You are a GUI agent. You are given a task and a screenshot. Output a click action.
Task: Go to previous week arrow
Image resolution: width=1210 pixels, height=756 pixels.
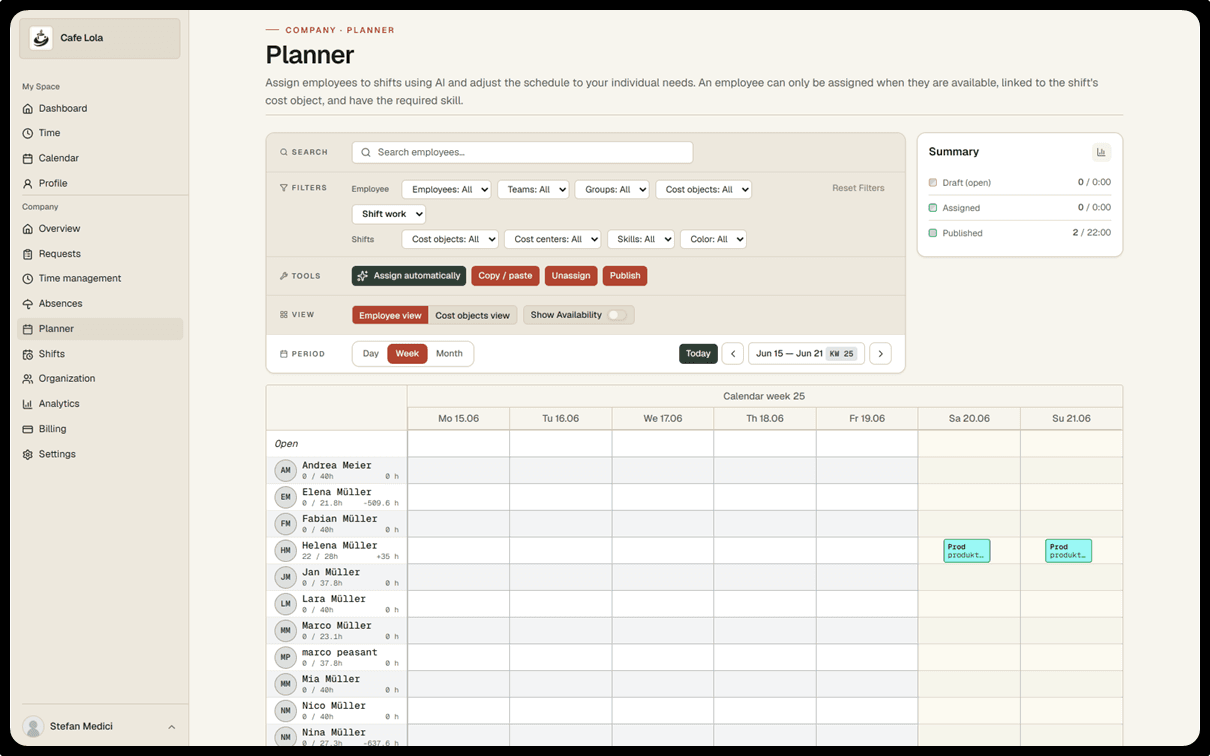[733, 354]
